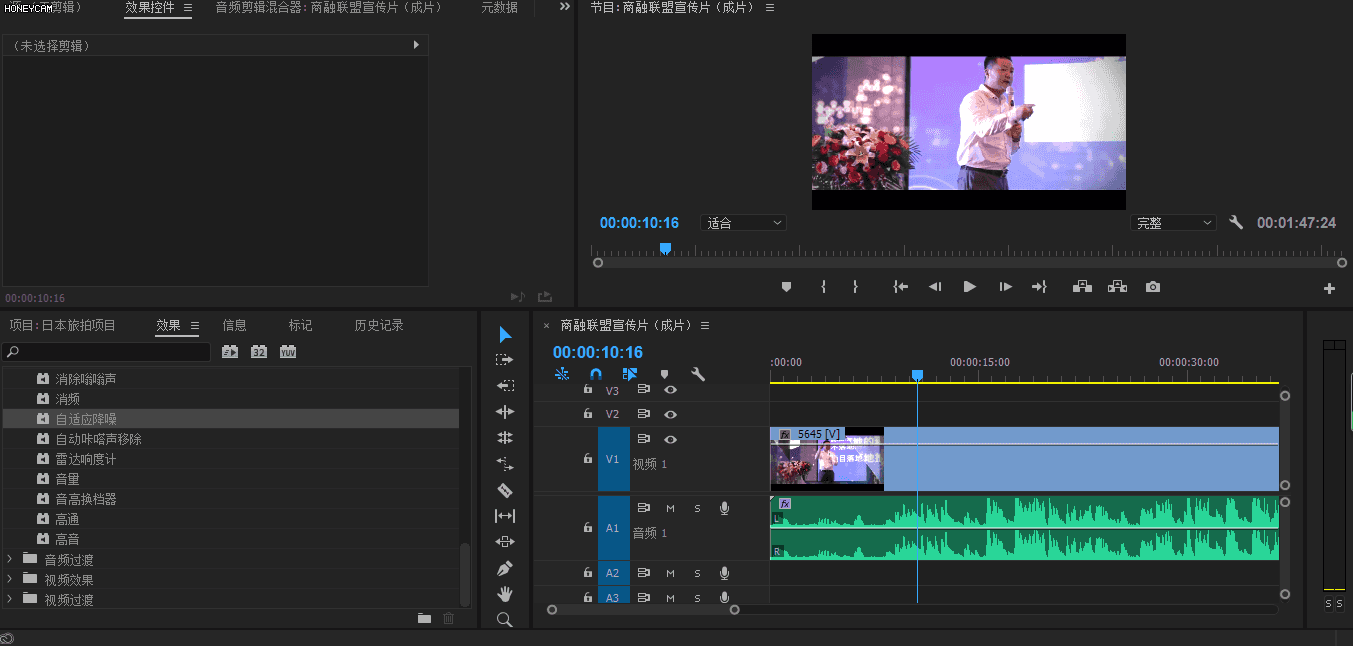Switch to 标记 tab
Image resolution: width=1353 pixels, height=646 pixels.
tap(300, 325)
